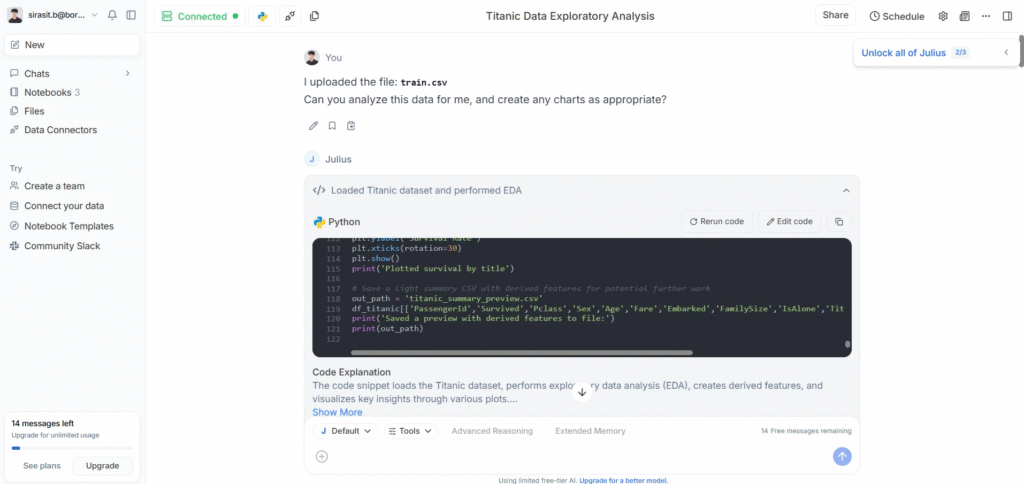Open Data Connectors in sidebar
The height and width of the screenshot is (484, 1024).
click(60, 130)
